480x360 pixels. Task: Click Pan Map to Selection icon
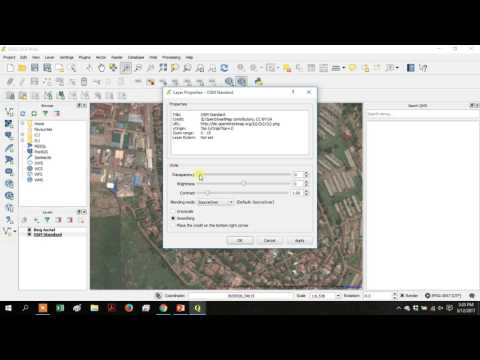point(113,68)
